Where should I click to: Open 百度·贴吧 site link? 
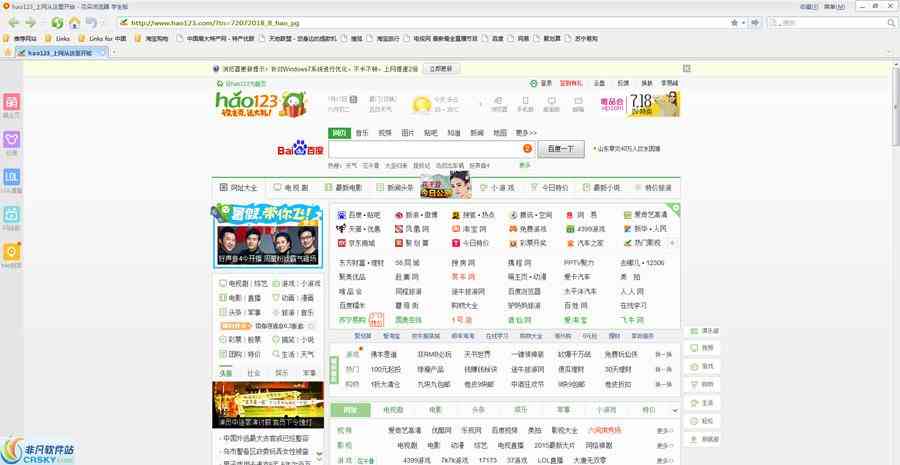point(359,215)
